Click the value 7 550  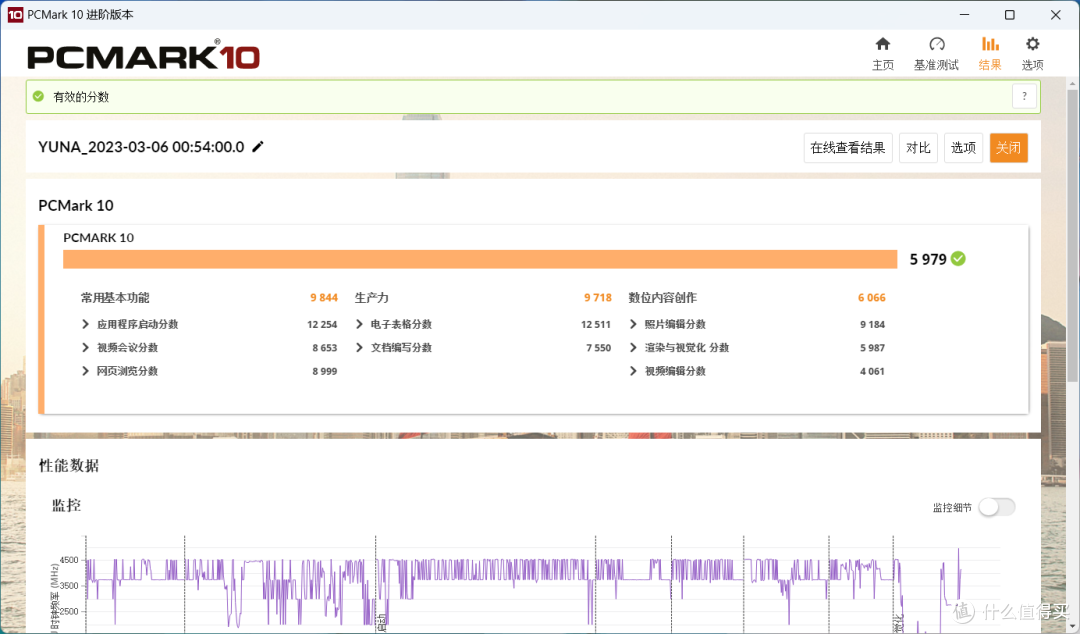(599, 348)
